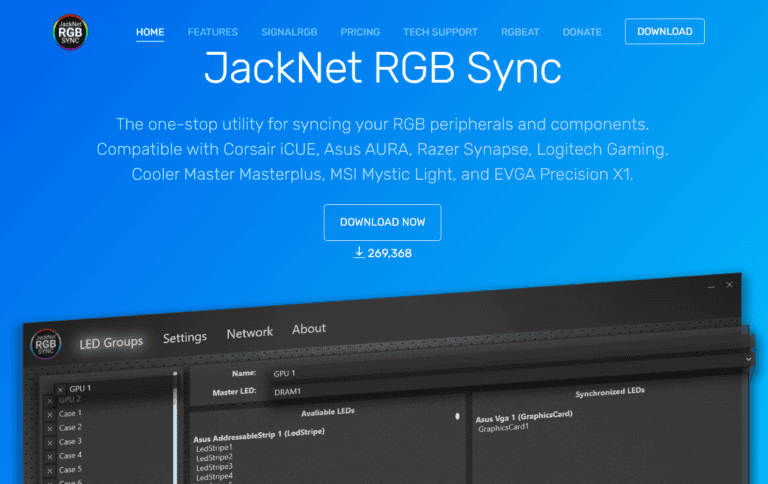The width and height of the screenshot is (768, 484).
Task: Open the RGBEAT nav link
Action: point(520,32)
